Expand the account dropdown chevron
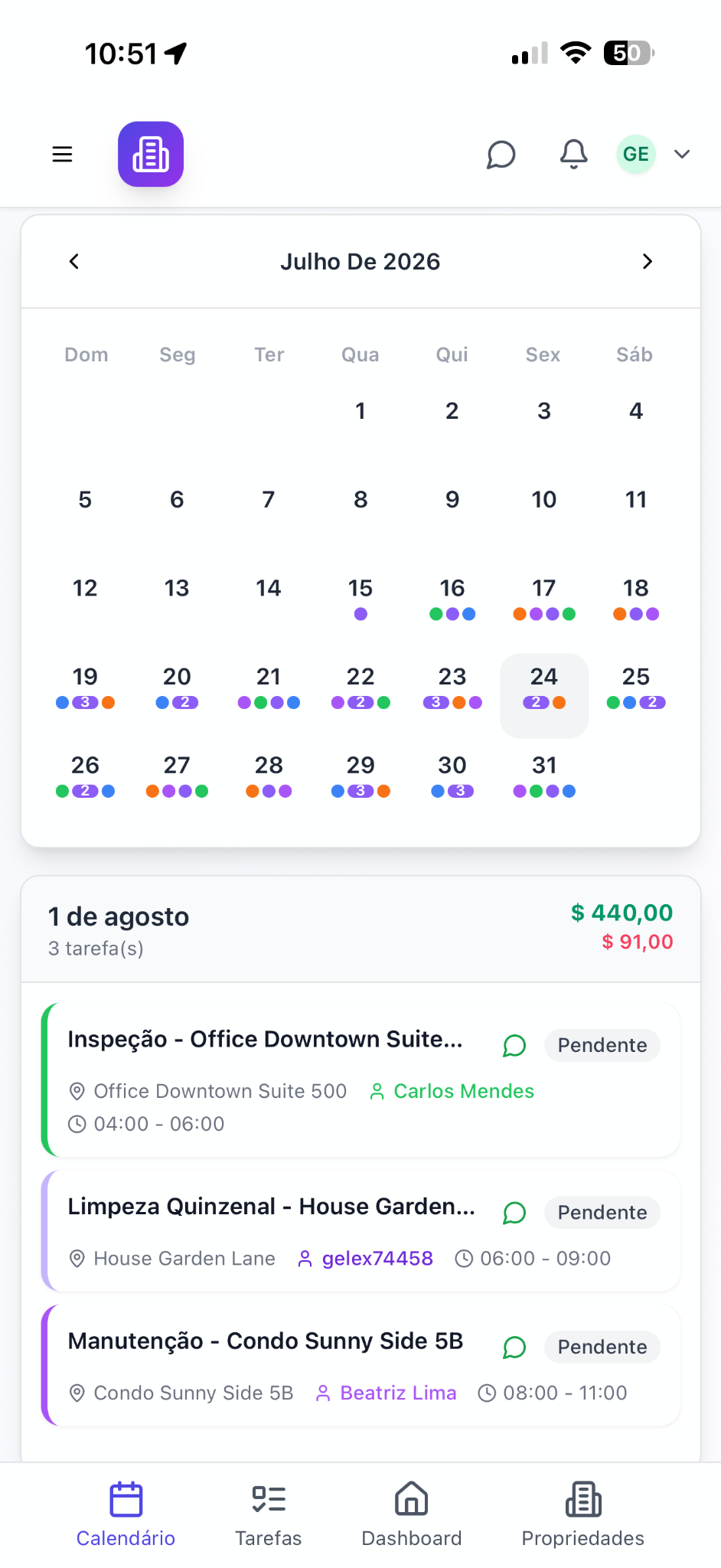 point(682,154)
